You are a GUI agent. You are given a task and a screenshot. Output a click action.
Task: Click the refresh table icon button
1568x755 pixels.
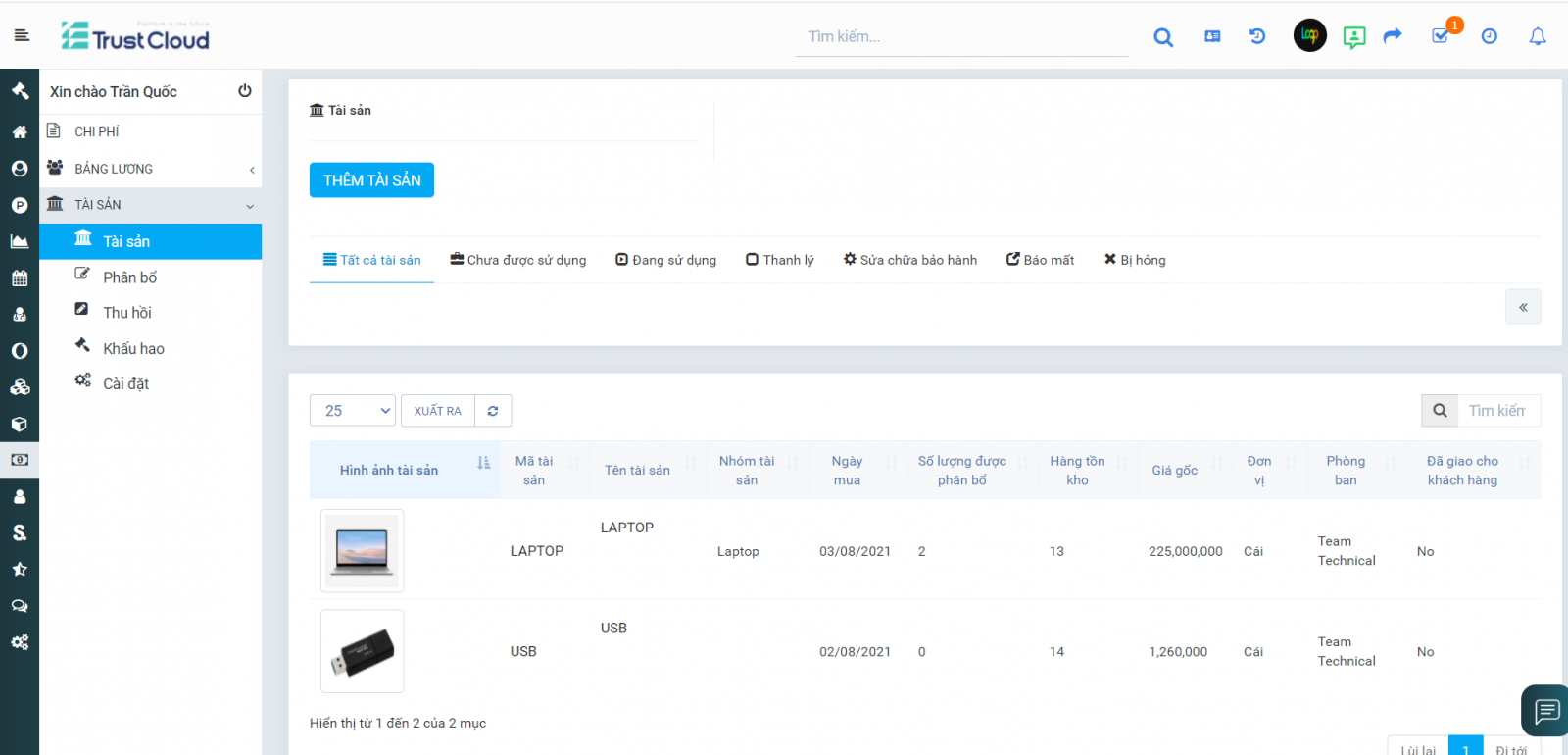pyautogui.click(x=493, y=411)
